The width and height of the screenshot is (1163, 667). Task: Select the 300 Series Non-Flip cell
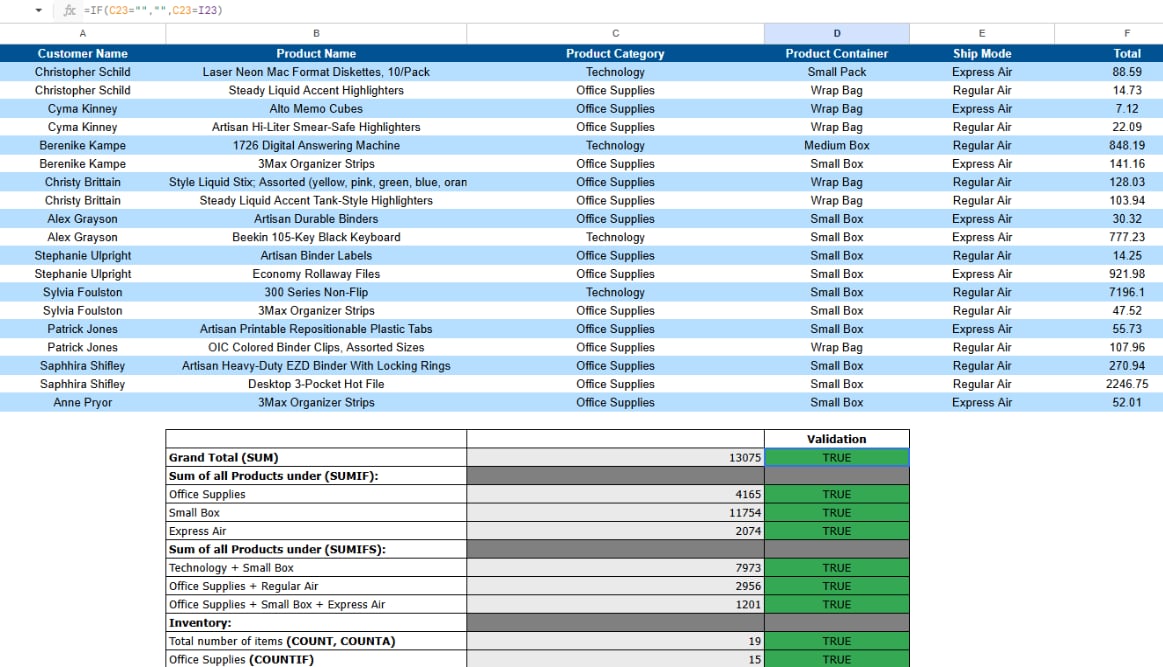(x=316, y=292)
